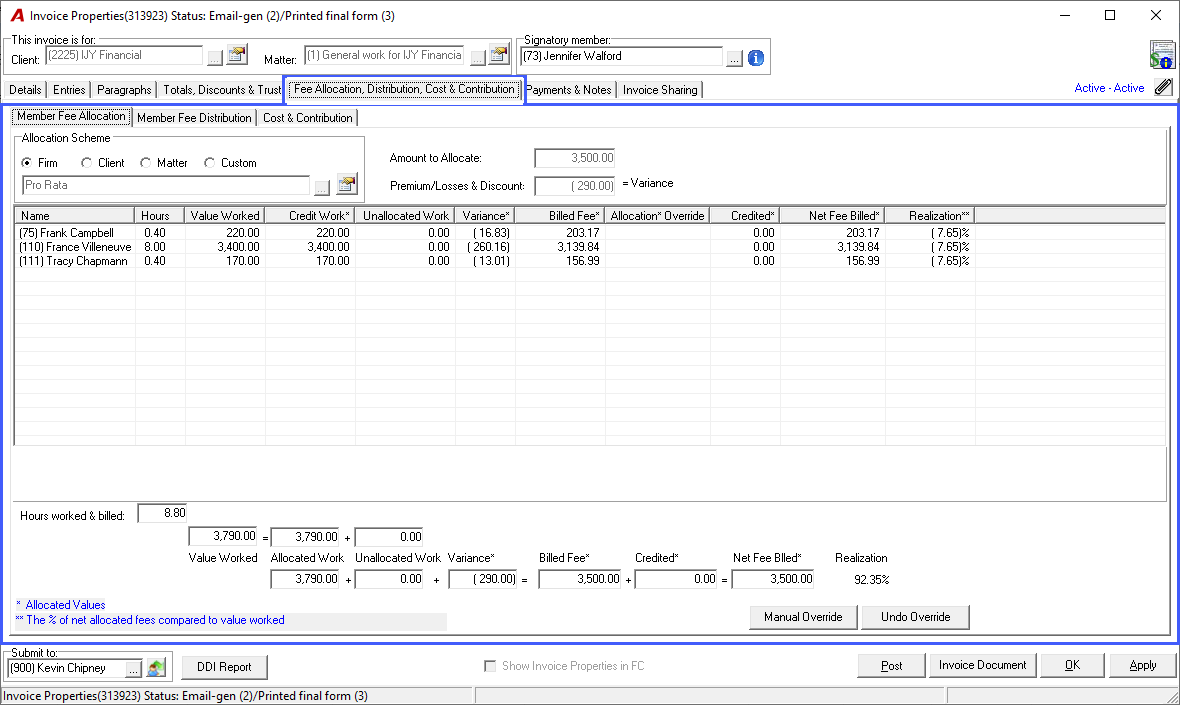Select the Custom allocation scheme radio
This screenshot has height=705, width=1180.
coord(209,163)
